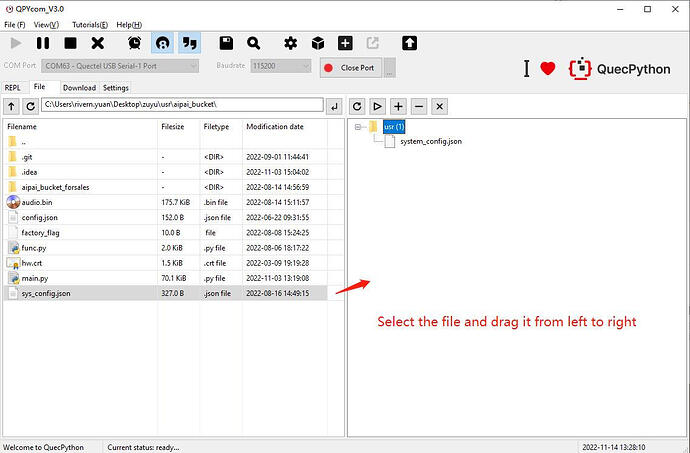Open the View(V) menu
Screen dimensions: 690x453
point(46,25)
